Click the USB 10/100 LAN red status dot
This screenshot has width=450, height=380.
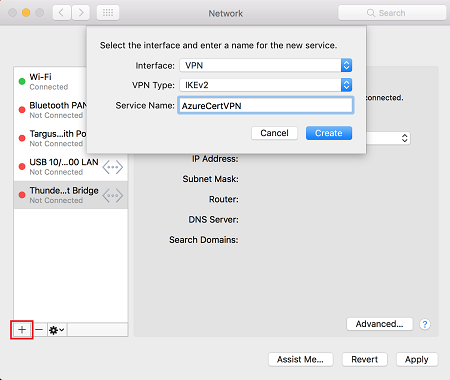[x=22, y=167]
